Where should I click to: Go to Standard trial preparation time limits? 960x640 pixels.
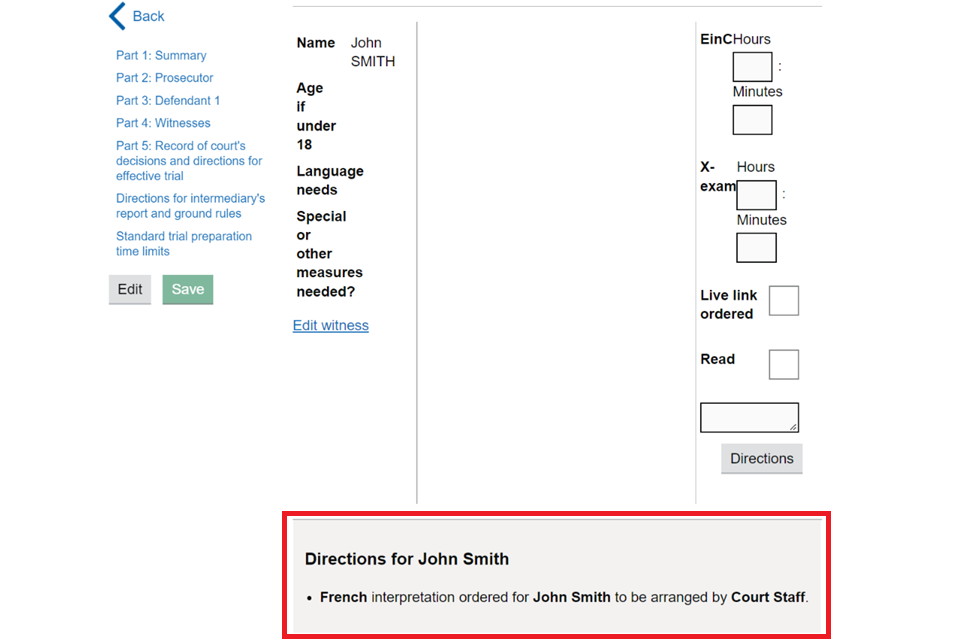coord(184,244)
